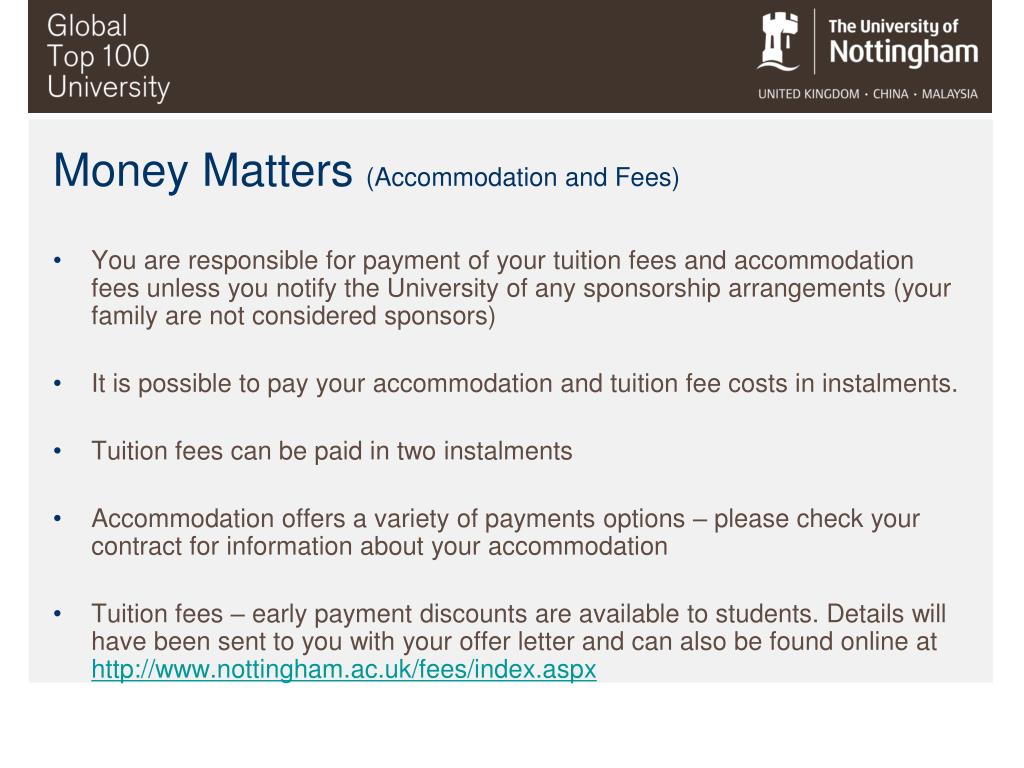Screen dimensions: 1024x768
Task: Click the line about paying costs in instalments
Action: (x=524, y=383)
